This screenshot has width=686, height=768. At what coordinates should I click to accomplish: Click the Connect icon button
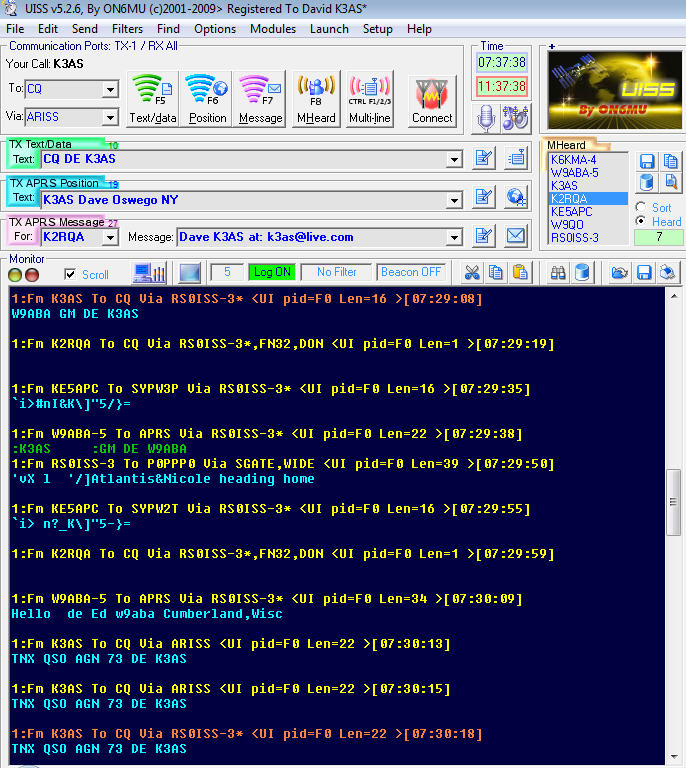[432, 101]
